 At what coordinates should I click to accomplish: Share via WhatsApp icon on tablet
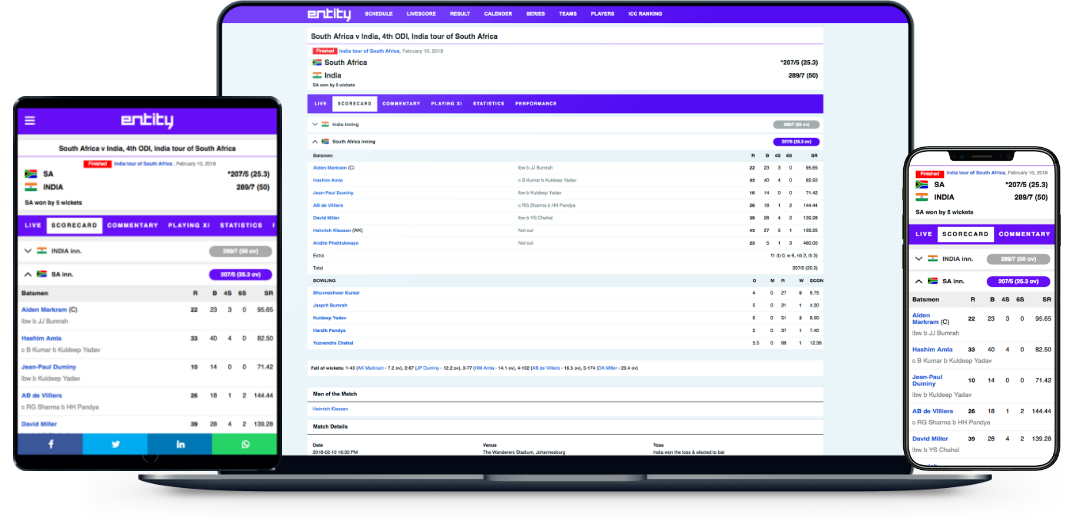(245, 444)
